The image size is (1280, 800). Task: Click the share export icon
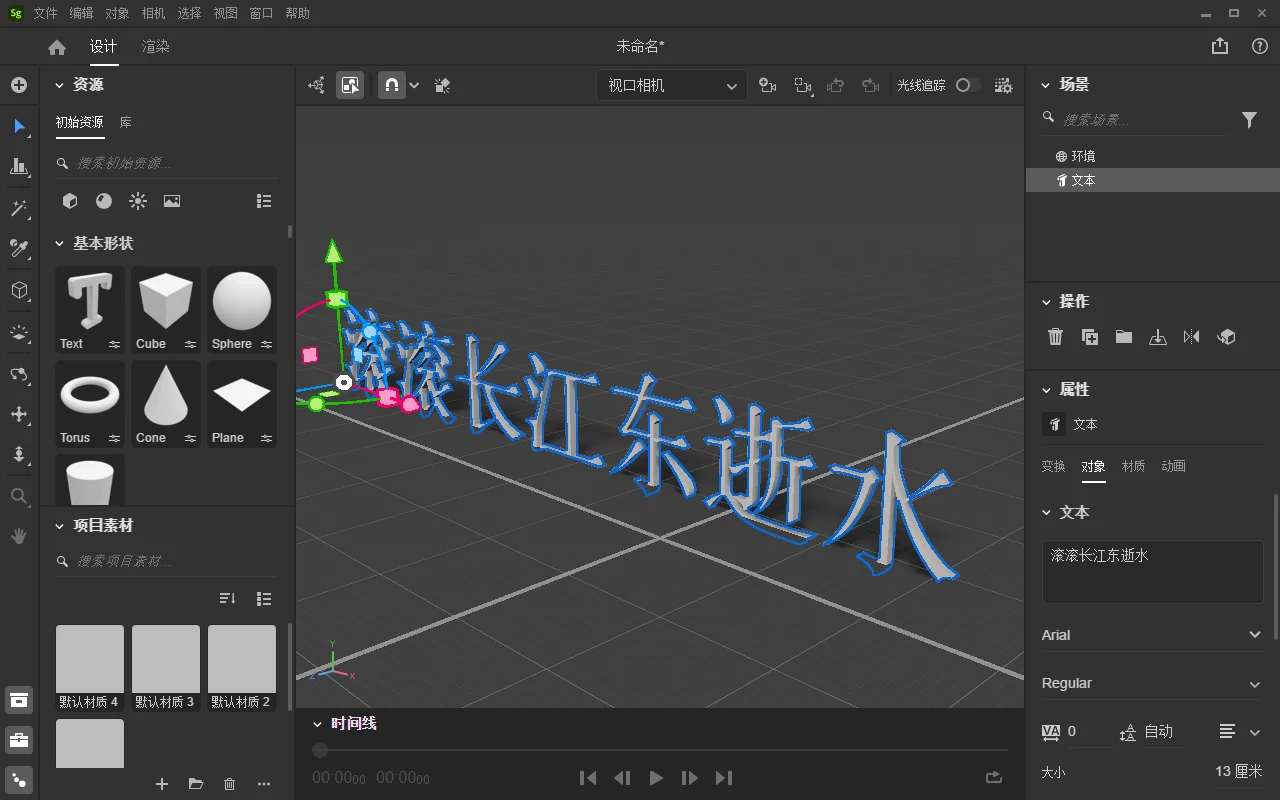1220,46
